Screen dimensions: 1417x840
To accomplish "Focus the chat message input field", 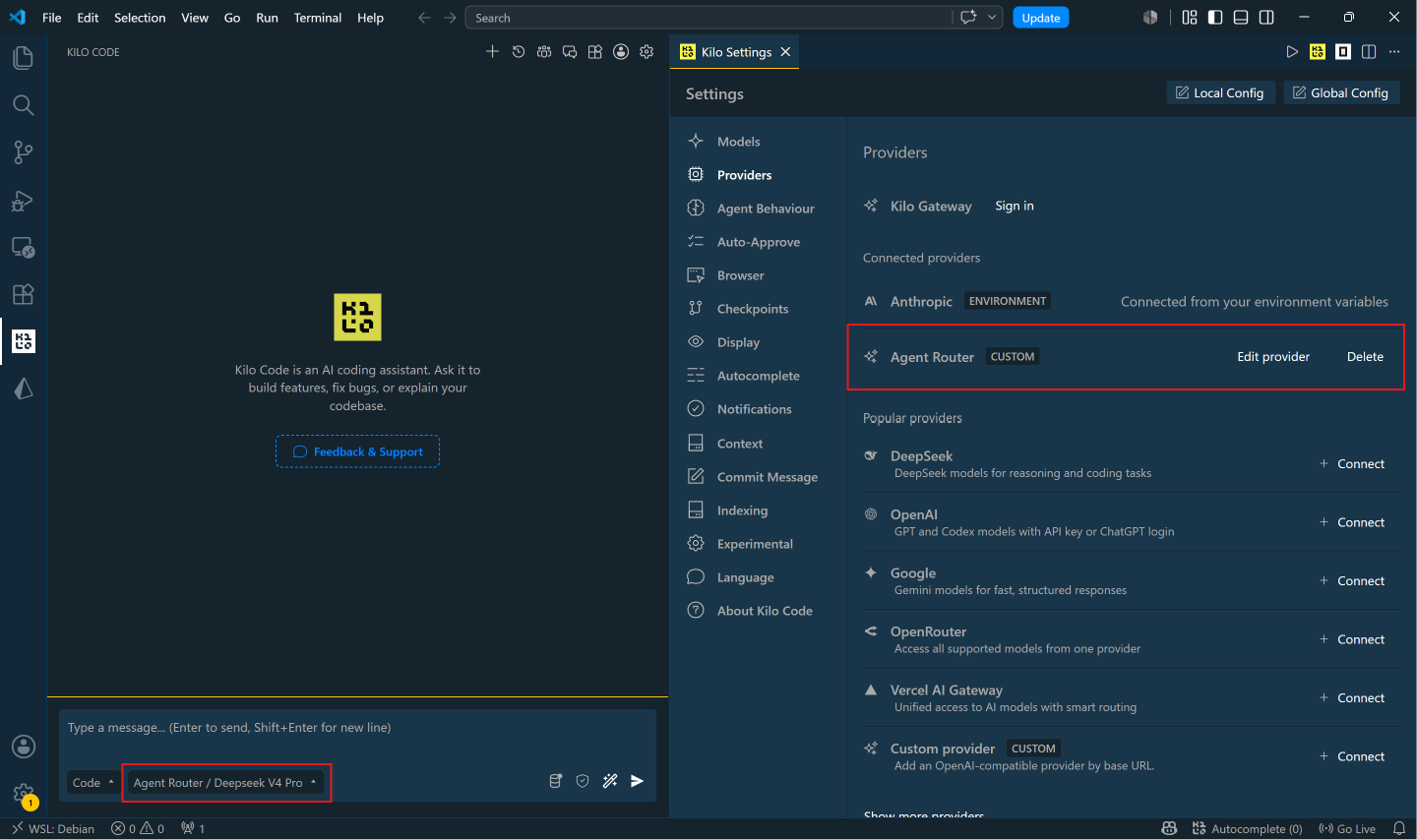I will 357,728.
